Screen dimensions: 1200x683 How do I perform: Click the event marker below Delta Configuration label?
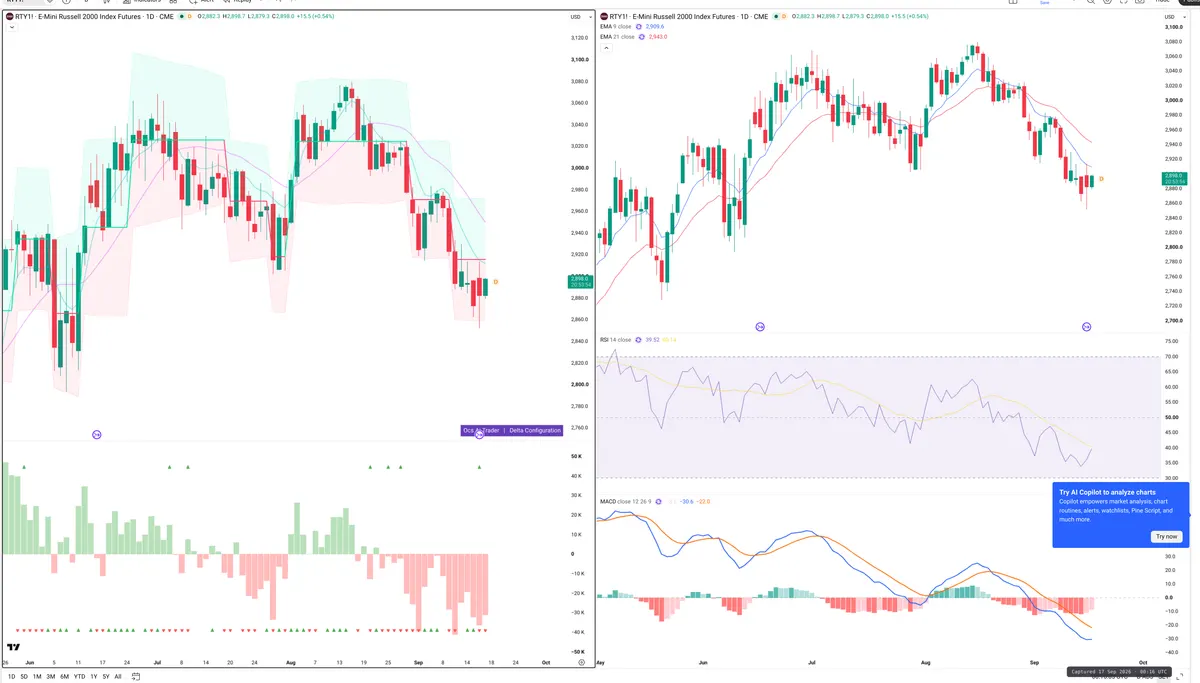(479, 434)
